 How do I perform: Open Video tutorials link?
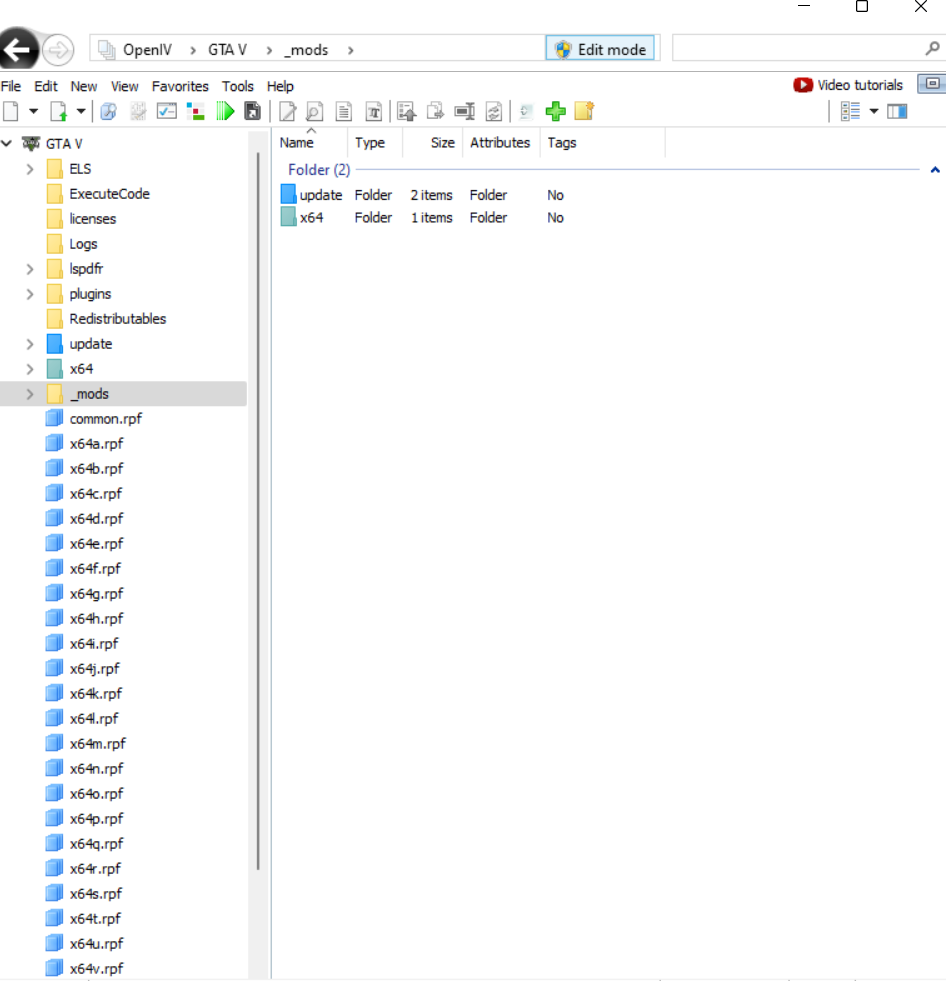[x=848, y=85]
